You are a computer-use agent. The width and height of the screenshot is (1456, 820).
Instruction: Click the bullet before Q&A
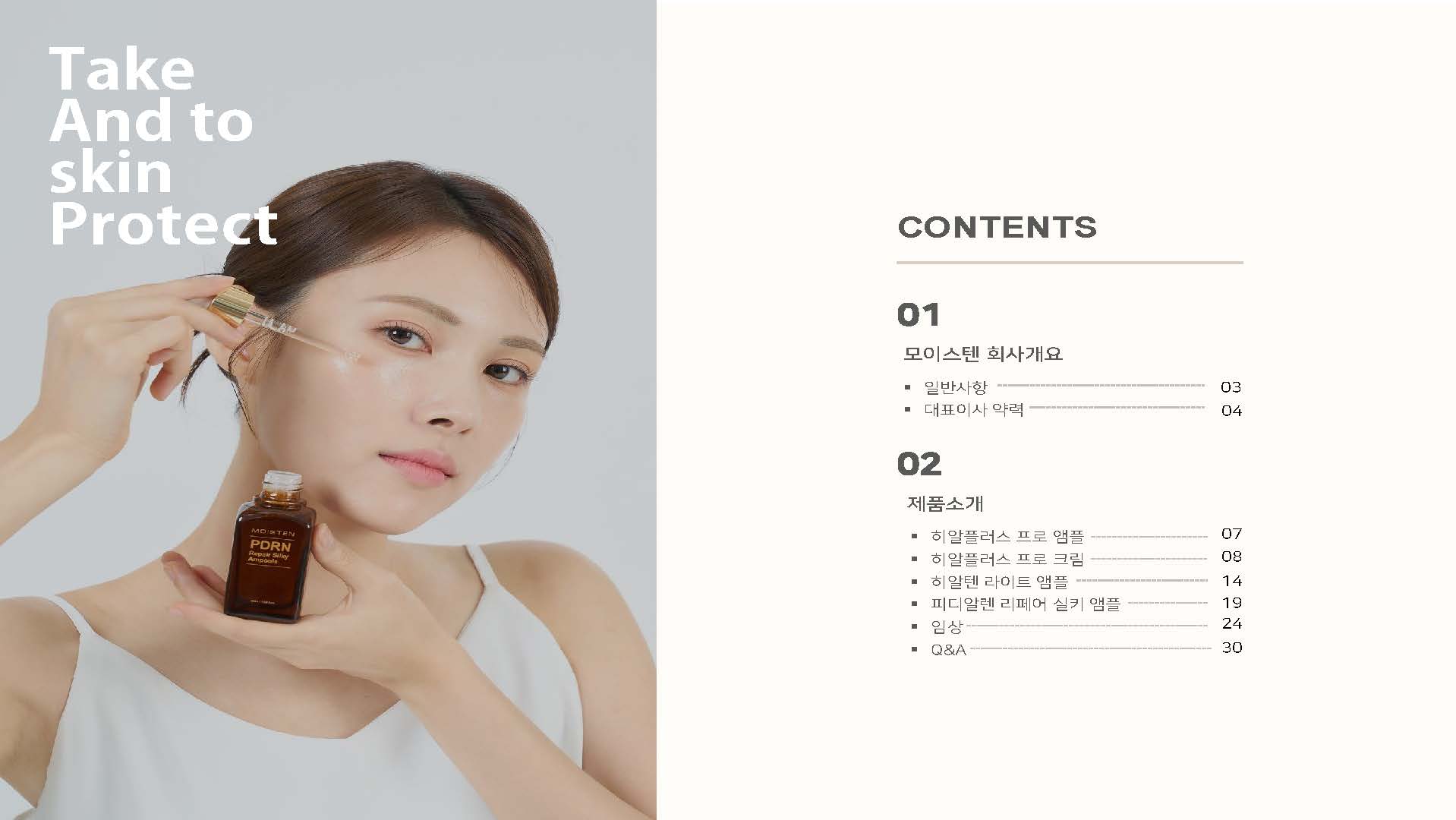(x=914, y=650)
